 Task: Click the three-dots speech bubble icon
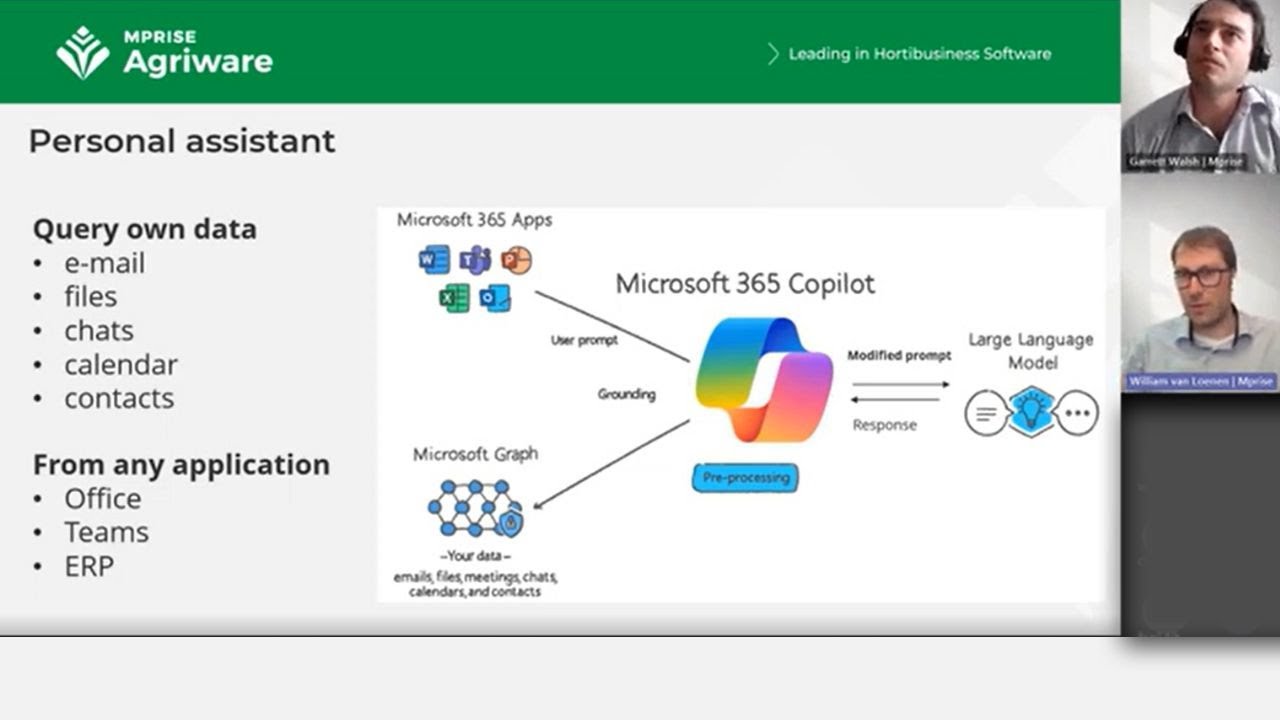[x=1077, y=413]
